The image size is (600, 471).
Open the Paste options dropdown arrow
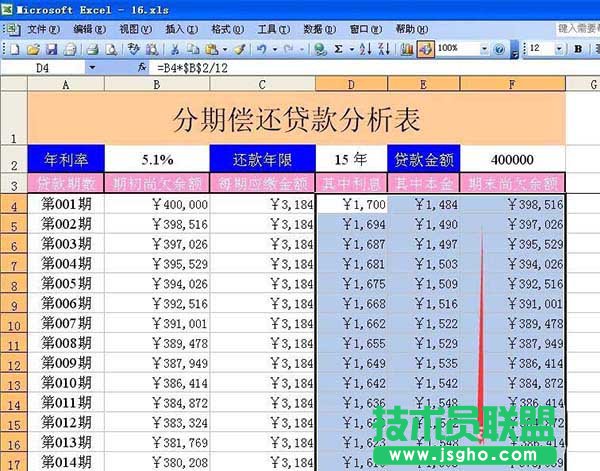point(225,49)
